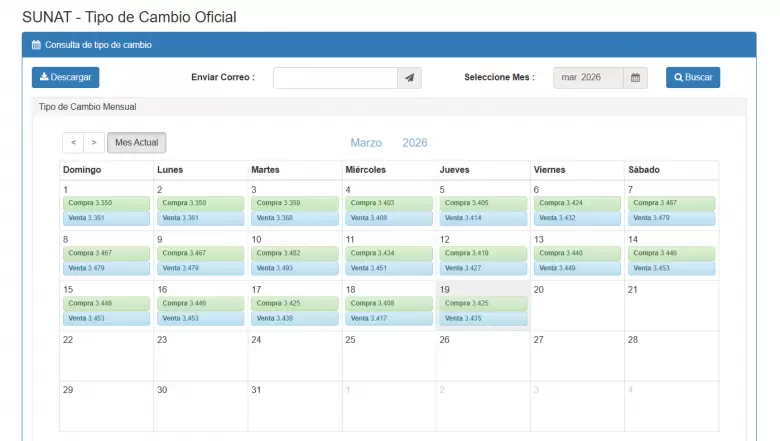Select Compra 3.425 on highlighted day 19

482,303
